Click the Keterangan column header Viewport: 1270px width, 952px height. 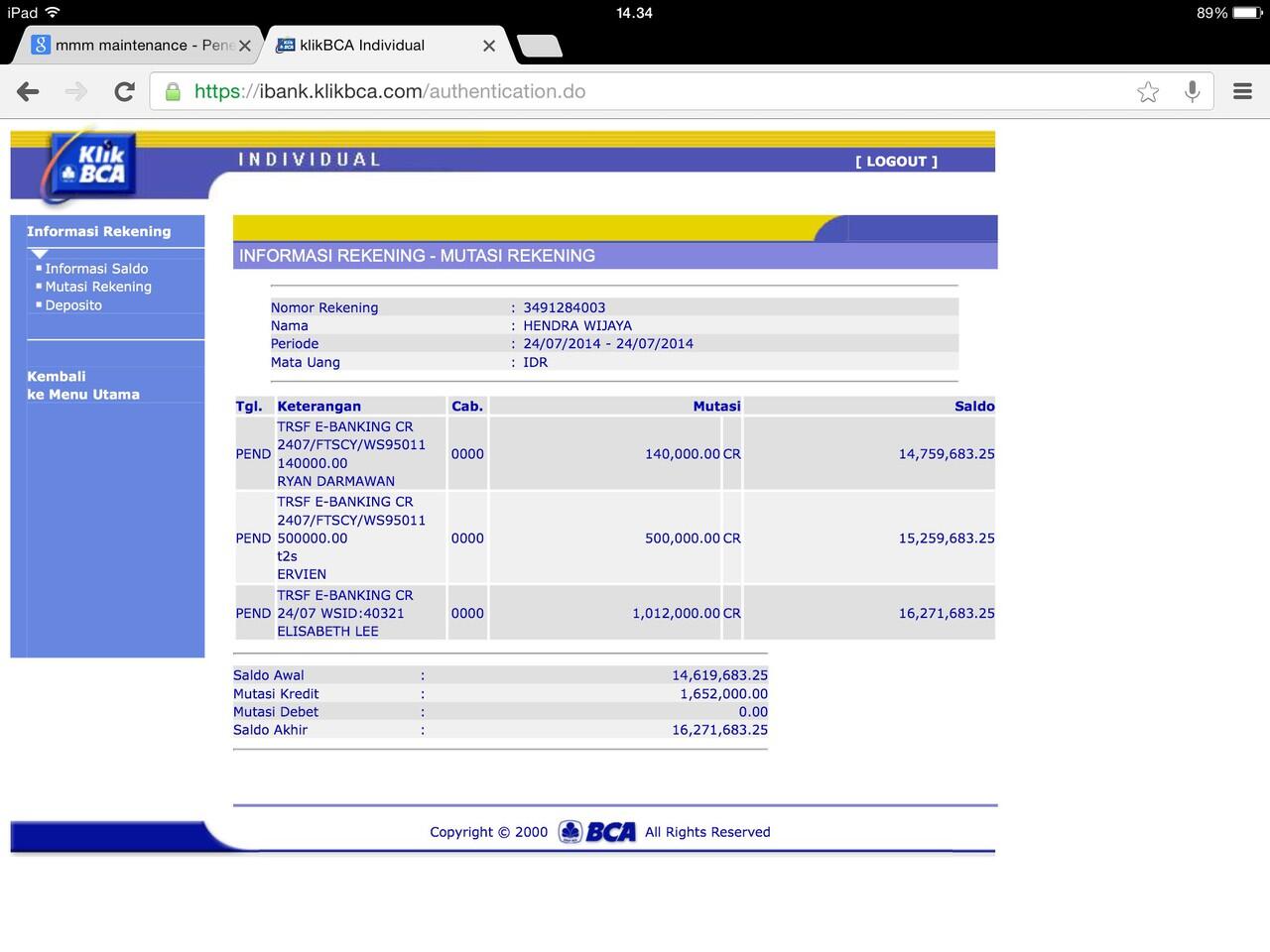tap(318, 407)
